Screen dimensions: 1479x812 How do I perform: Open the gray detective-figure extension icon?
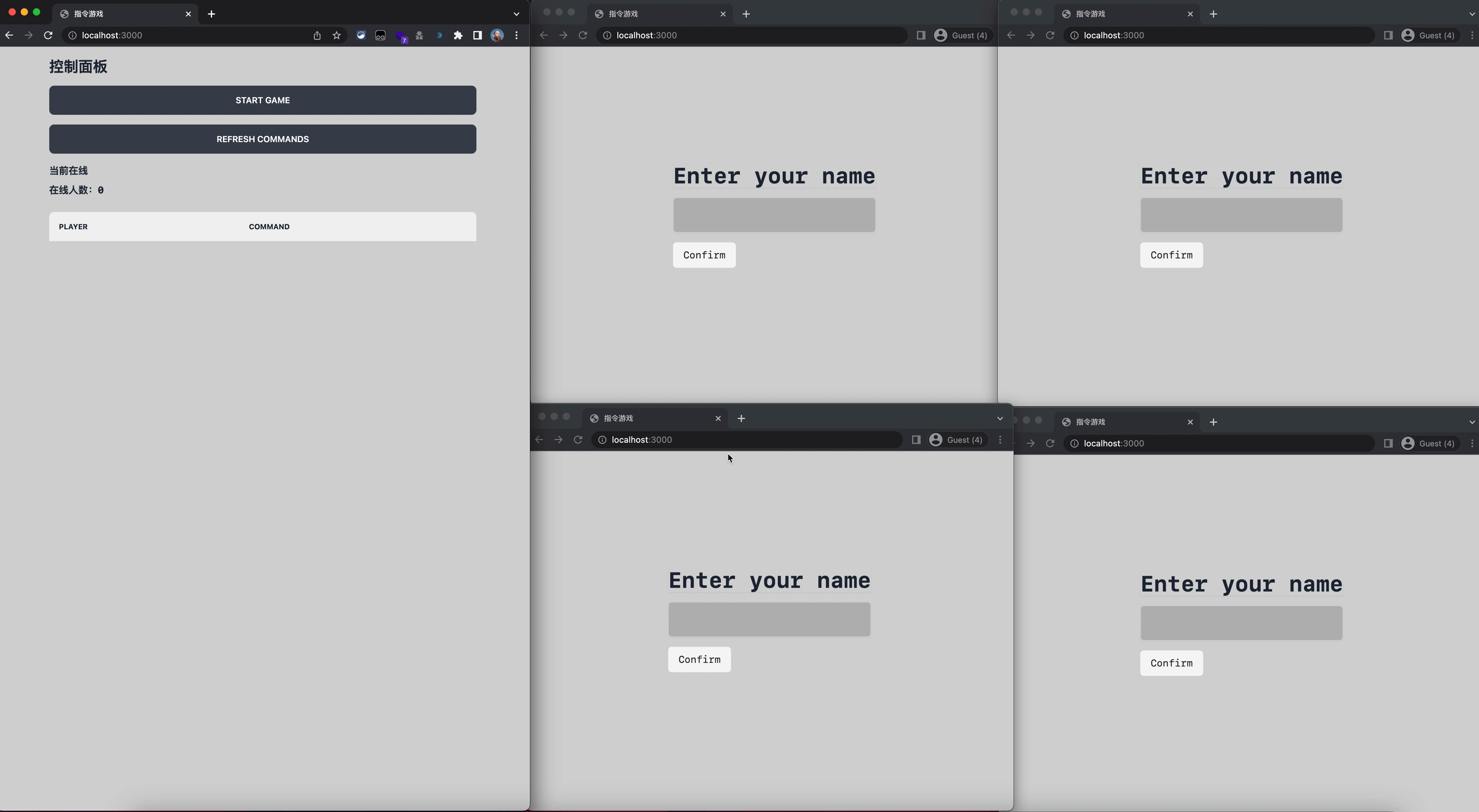pyautogui.click(x=419, y=36)
